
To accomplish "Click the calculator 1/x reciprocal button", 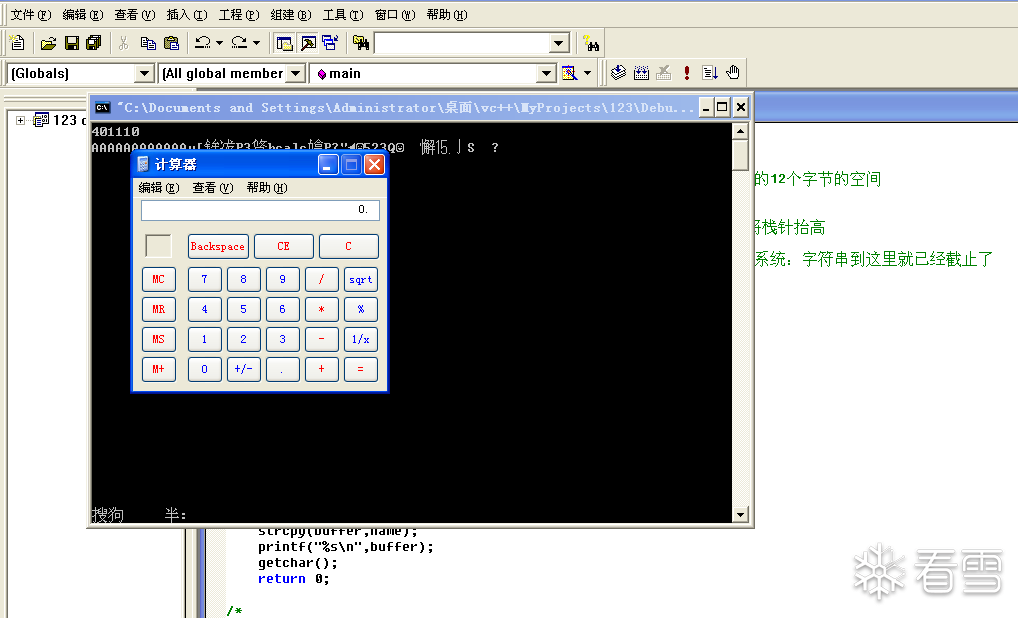I will tap(361, 339).
